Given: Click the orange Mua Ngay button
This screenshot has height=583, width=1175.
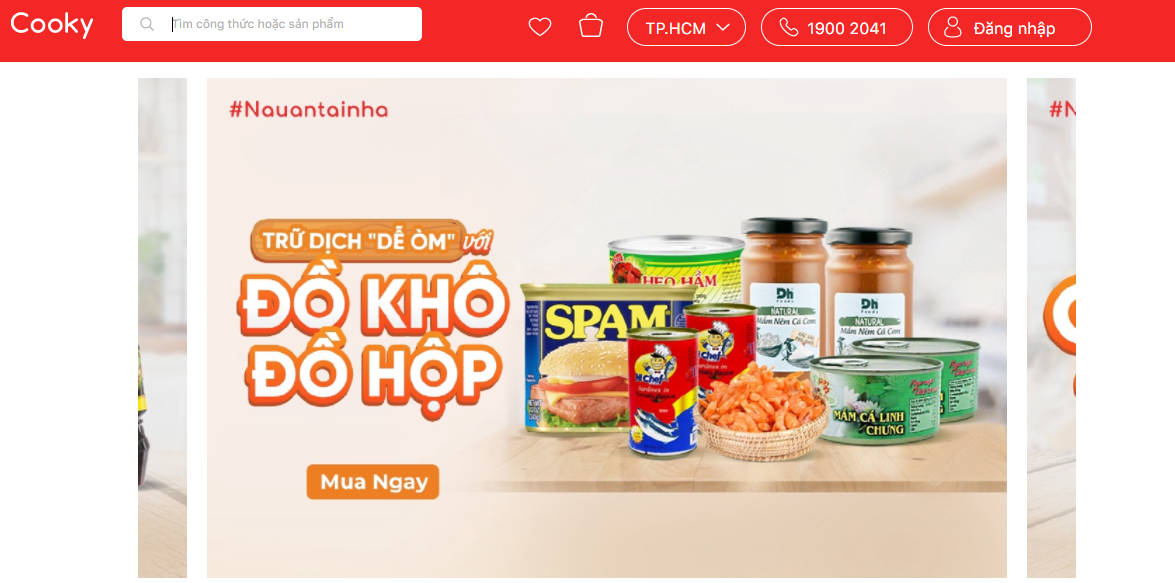Looking at the screenshot, I should pos(373,482).
